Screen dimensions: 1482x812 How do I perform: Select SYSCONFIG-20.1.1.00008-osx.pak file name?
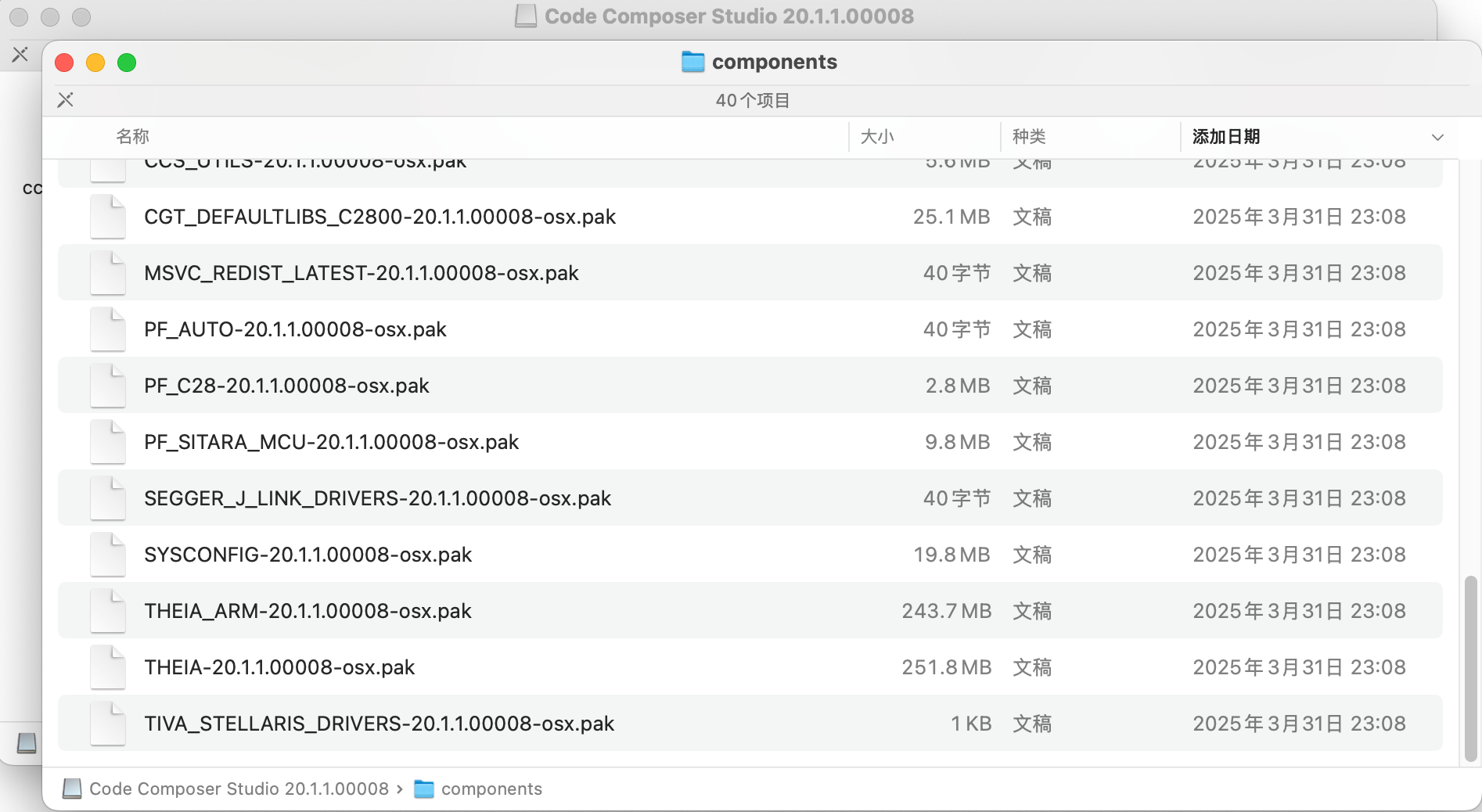click(308, 555)
